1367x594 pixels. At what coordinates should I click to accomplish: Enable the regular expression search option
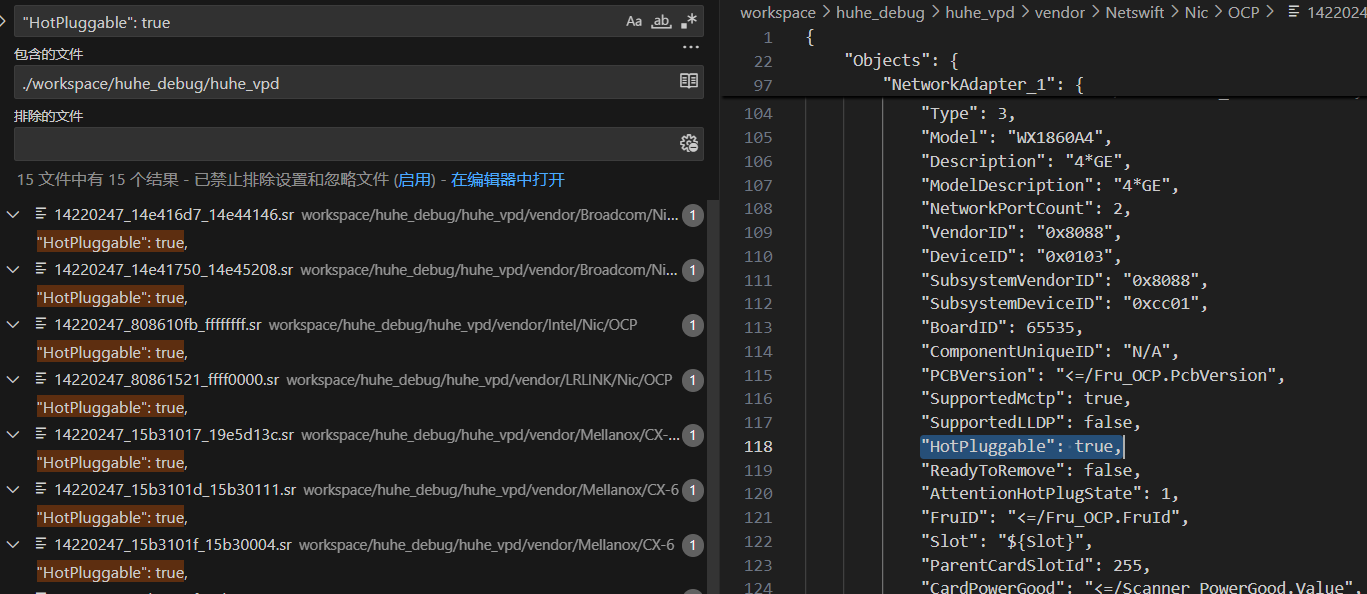point(689,21)
